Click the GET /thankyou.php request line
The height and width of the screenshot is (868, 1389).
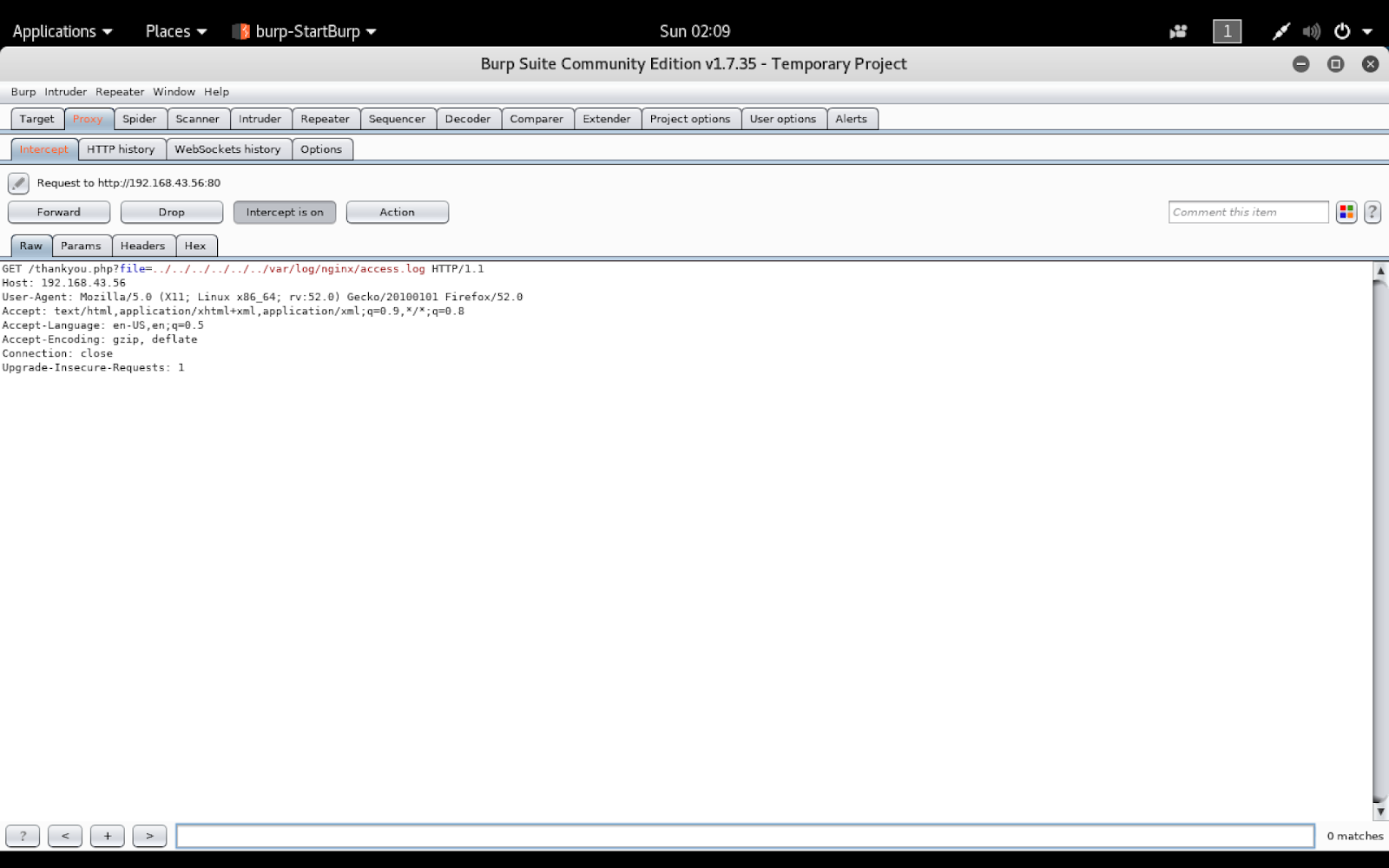[243, 269]
